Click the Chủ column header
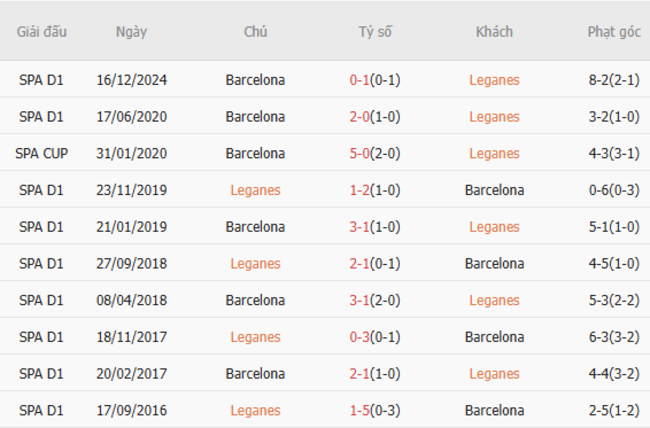Viewport: 650px width, 428px height. coord(255,32)
